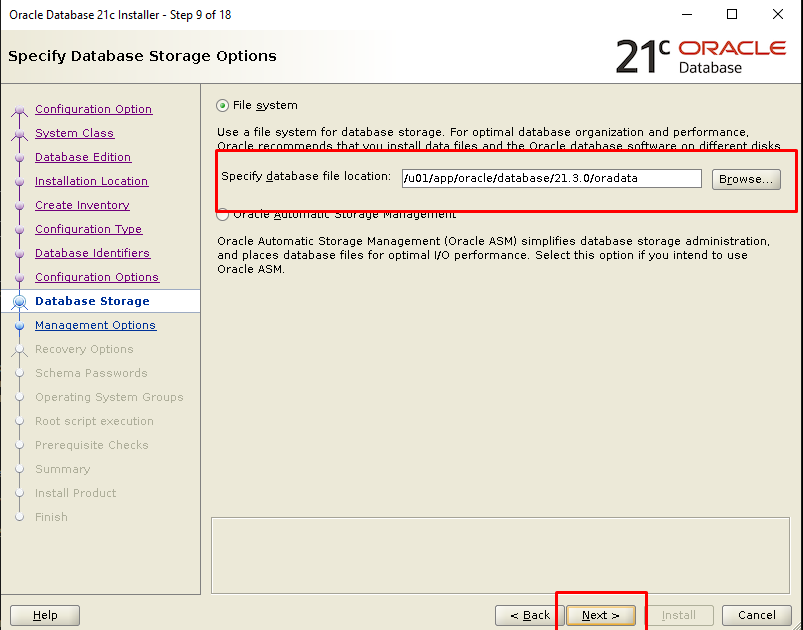803x630 pixels.
Task: Click the Management Options step bullet icon
Action: click(19, 326)
